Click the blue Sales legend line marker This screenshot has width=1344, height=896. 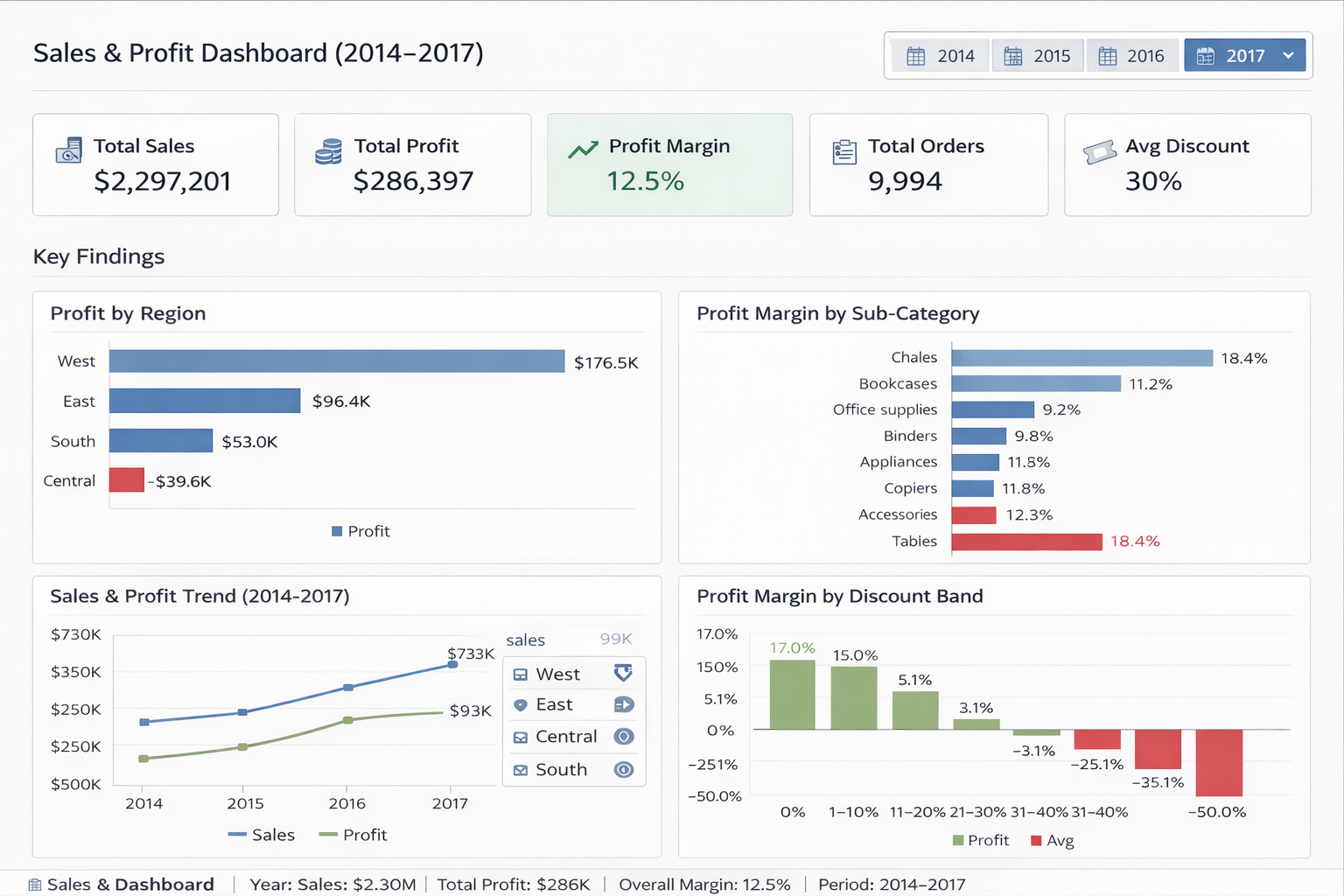click(x=237, y=835)
